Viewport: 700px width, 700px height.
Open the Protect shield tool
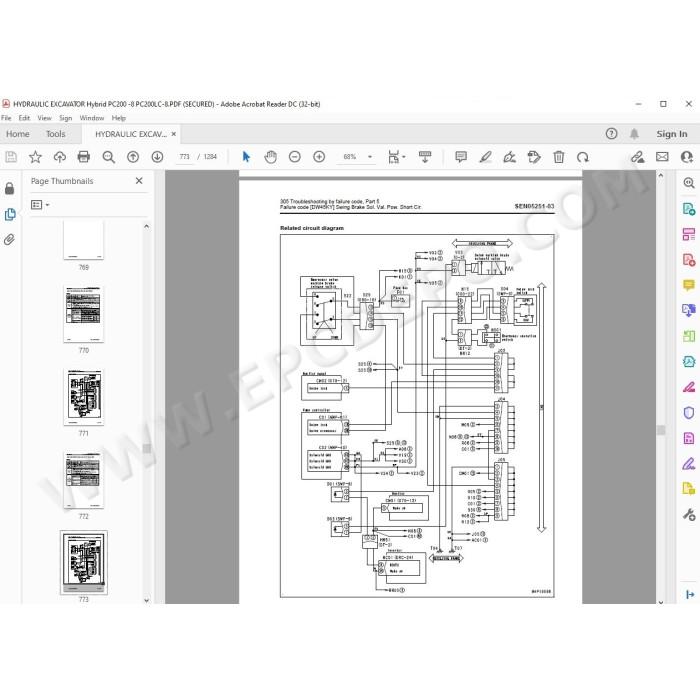click(689, 412)
